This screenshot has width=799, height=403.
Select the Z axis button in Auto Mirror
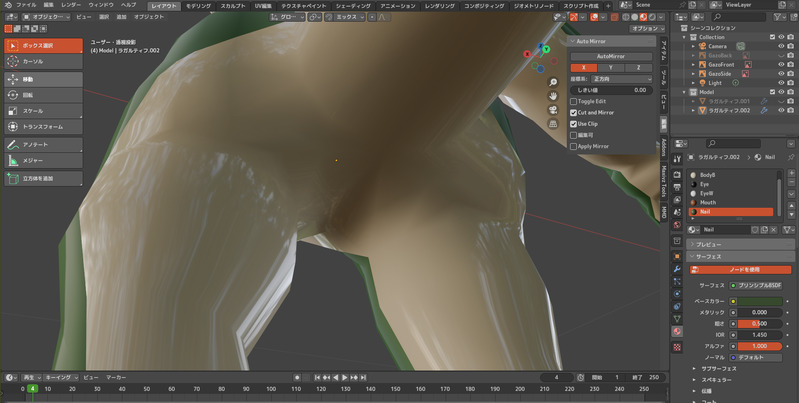coord(638,68)
